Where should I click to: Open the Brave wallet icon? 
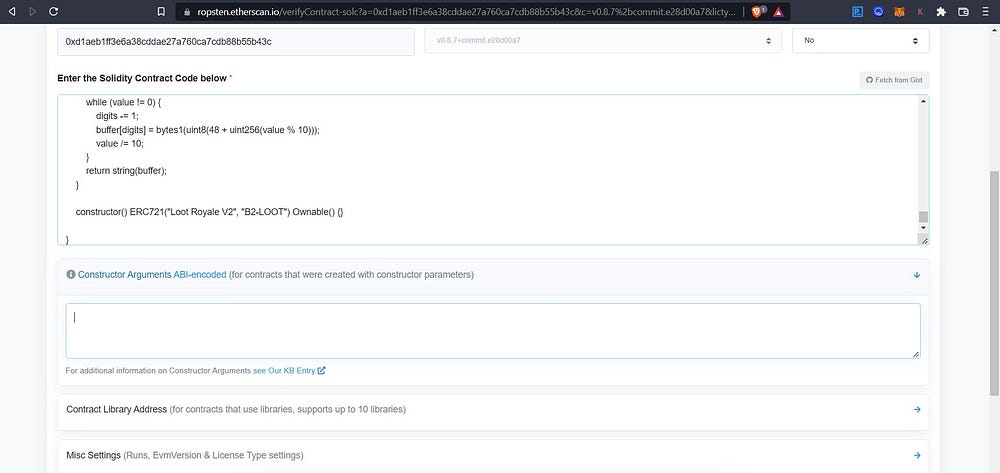(964, 11)
